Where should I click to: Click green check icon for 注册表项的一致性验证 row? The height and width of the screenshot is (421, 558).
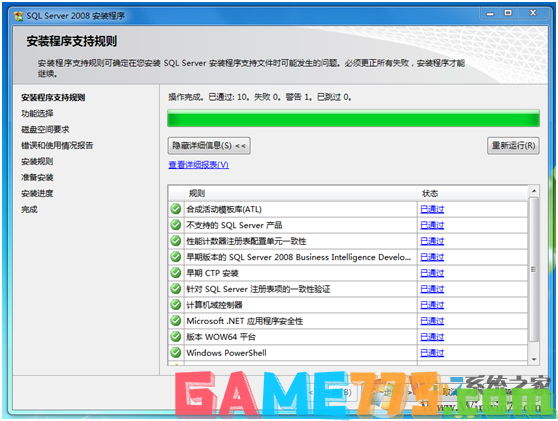tap(175, 289)
